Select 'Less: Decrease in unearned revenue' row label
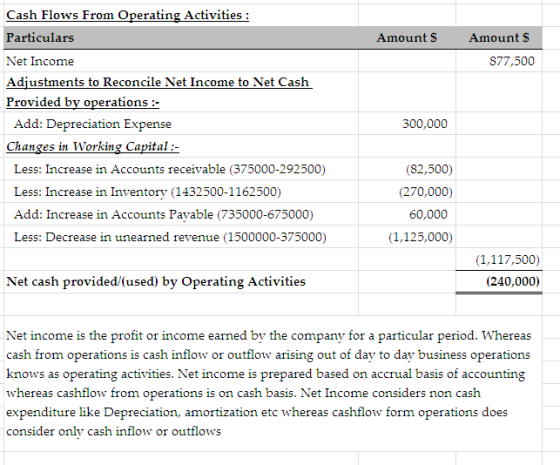Screen dimensions: 560x465 (170, 237)
